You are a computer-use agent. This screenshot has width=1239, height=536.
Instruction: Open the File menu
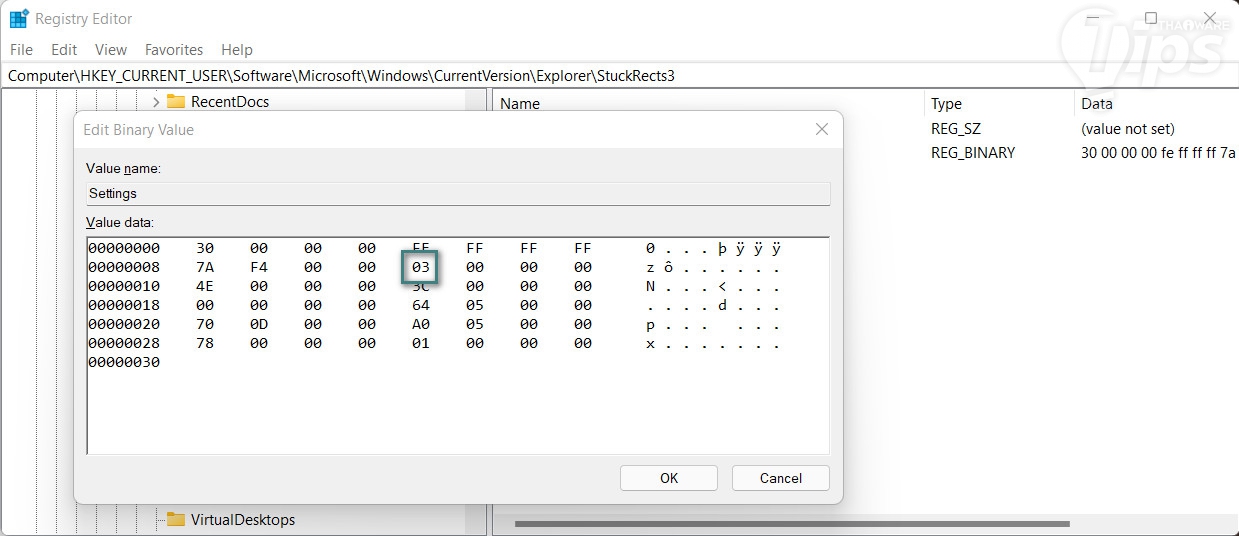point(21,49)
